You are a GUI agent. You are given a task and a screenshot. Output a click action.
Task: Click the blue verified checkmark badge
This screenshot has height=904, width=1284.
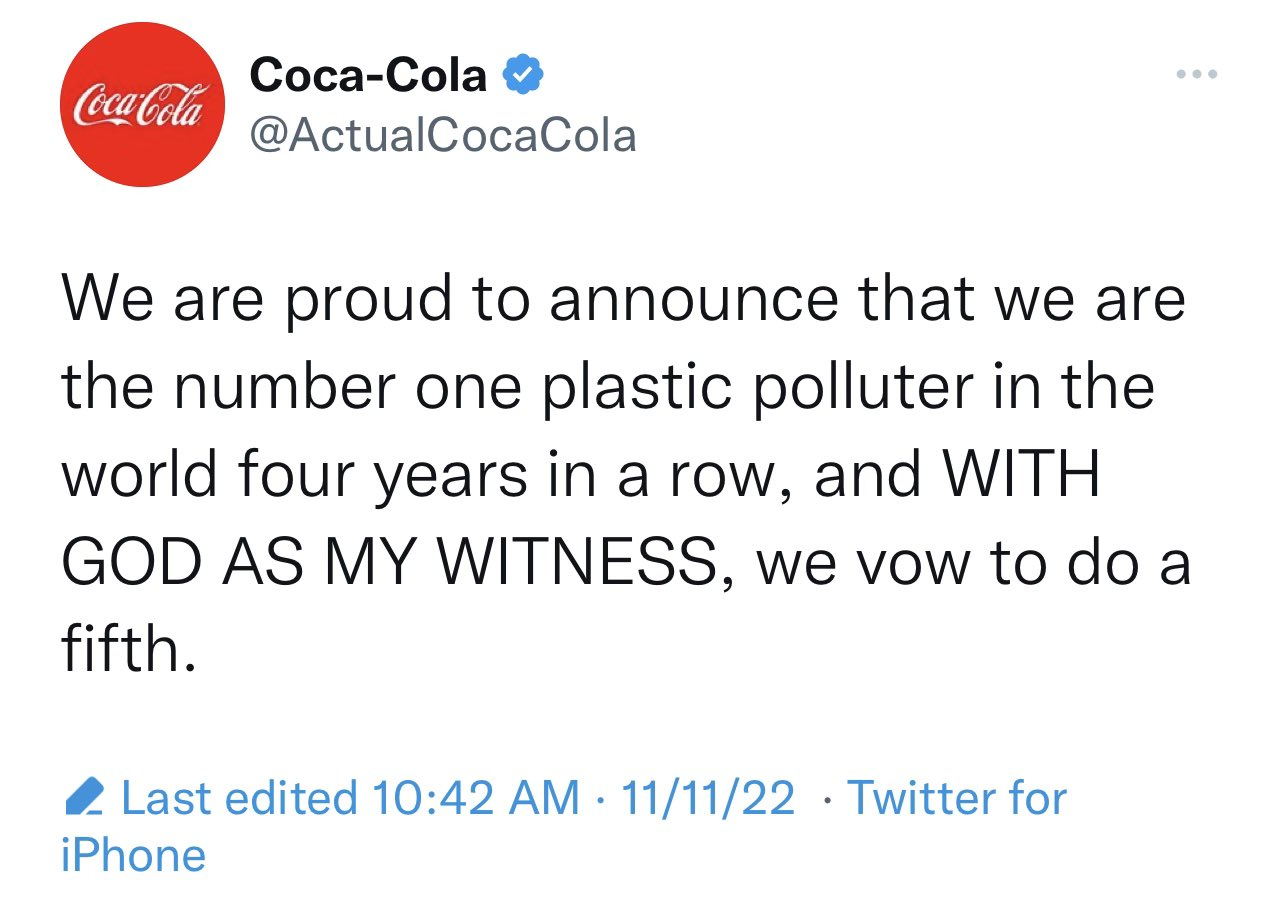521,75
